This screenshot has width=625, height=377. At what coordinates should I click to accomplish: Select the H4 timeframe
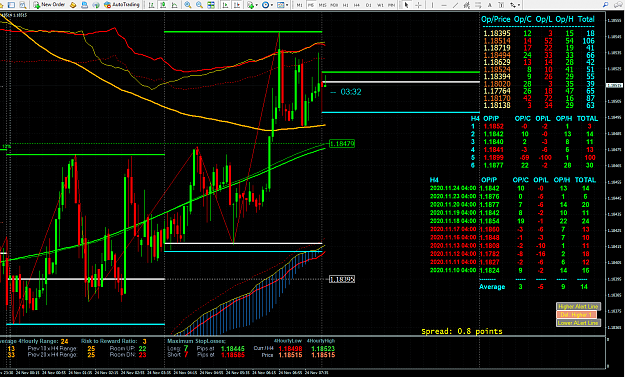tap(357, 5)
